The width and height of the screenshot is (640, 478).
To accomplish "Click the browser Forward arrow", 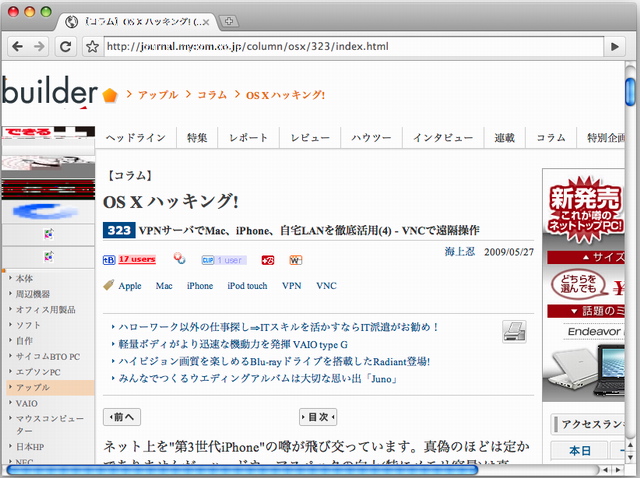I will click(39, 47).
